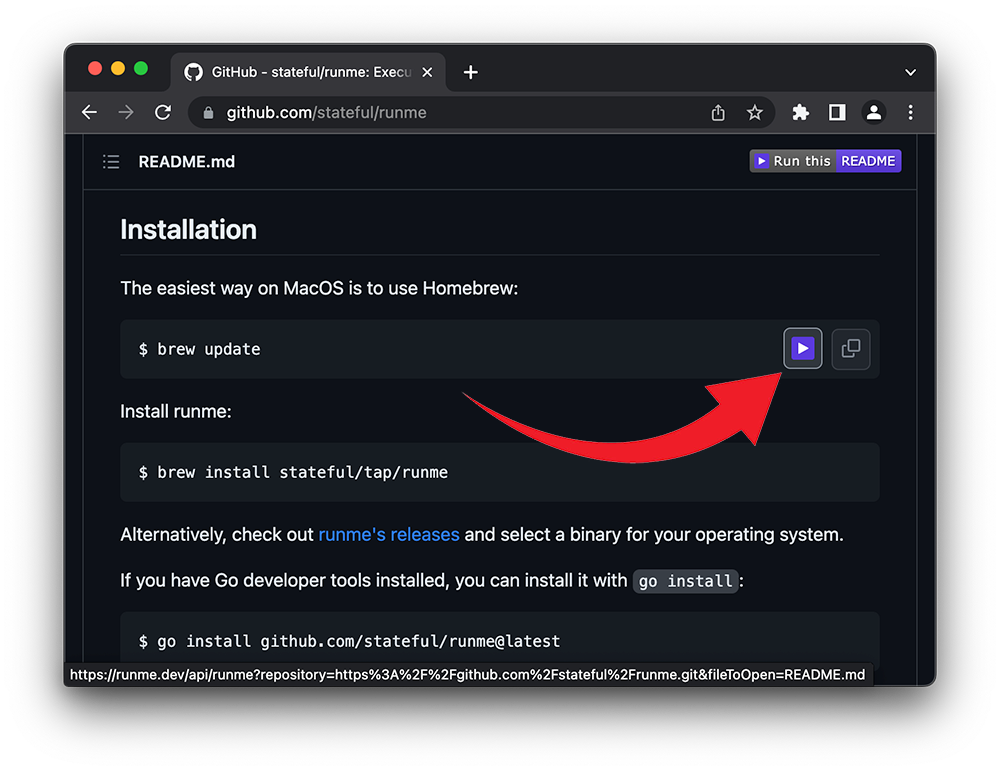Open Chrome's three-dot menu
The image size is (1000, 771).
coord(911,112)
